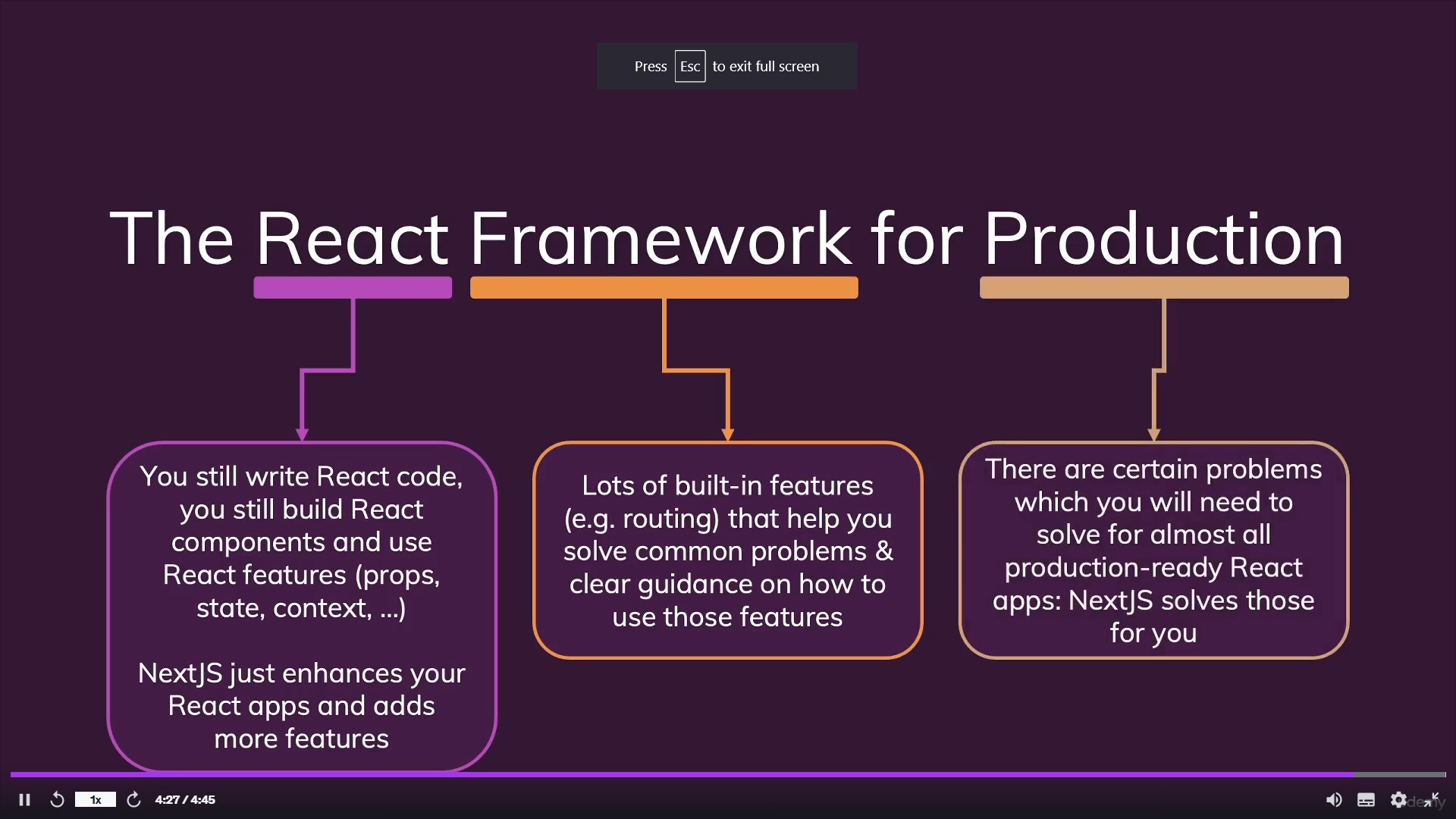Click the closed captions icon
Image resolution: width=1456 pixels, height=819 pixels.
coord(1365,799)
